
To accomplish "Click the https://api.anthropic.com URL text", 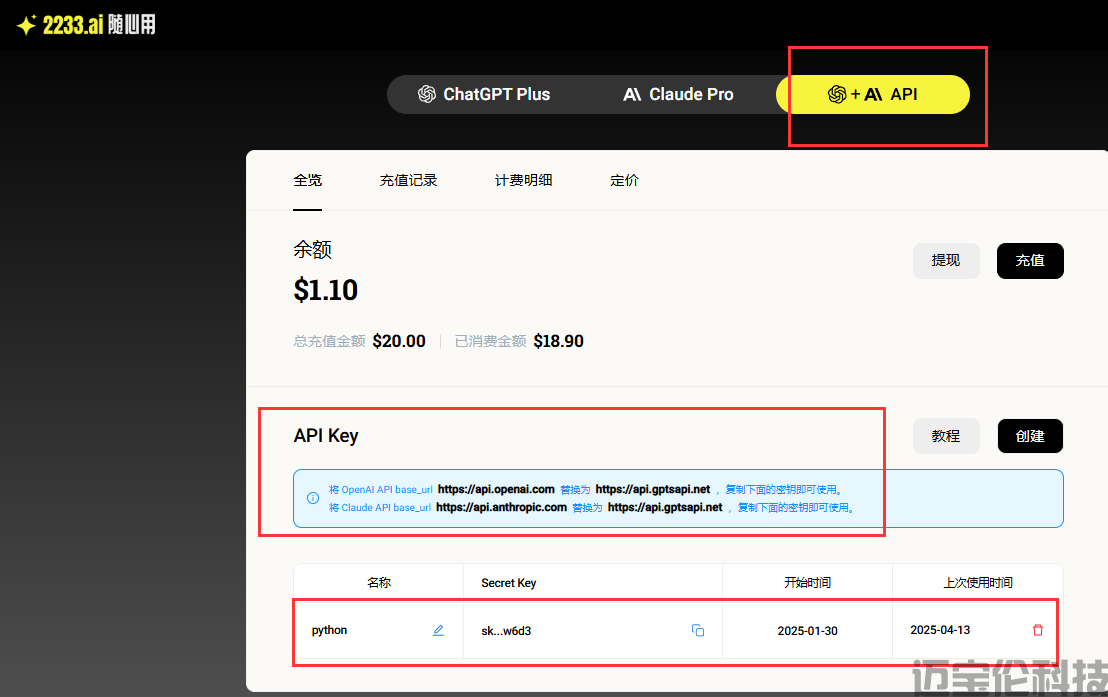I will (502, 508).
